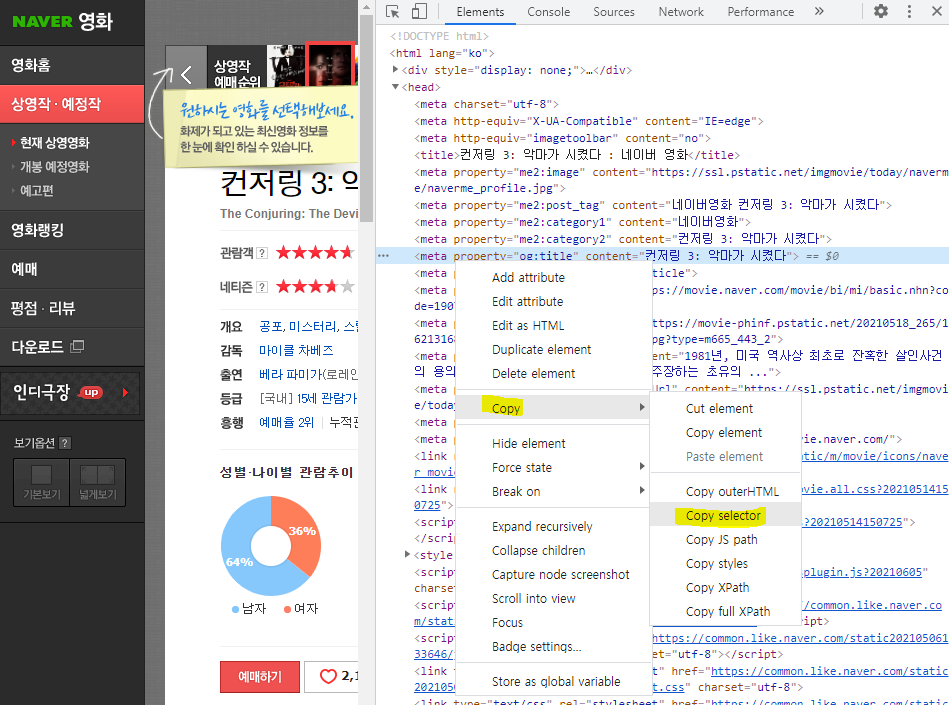
Task: Expand the style node triangle
Action: (x=407, y=554)
